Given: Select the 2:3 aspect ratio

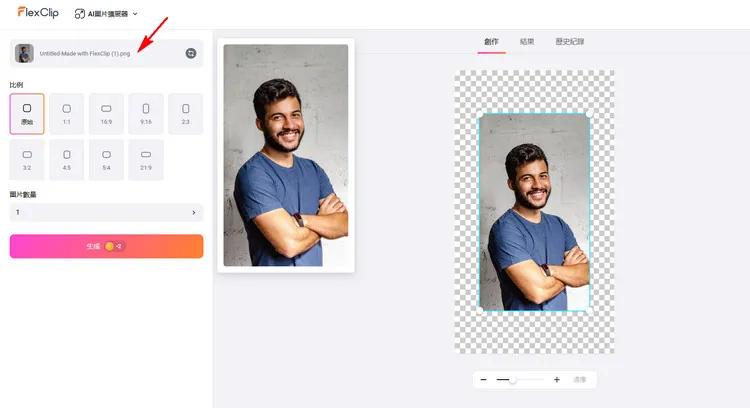Looking at the screenshot, I should pos(185,113).
